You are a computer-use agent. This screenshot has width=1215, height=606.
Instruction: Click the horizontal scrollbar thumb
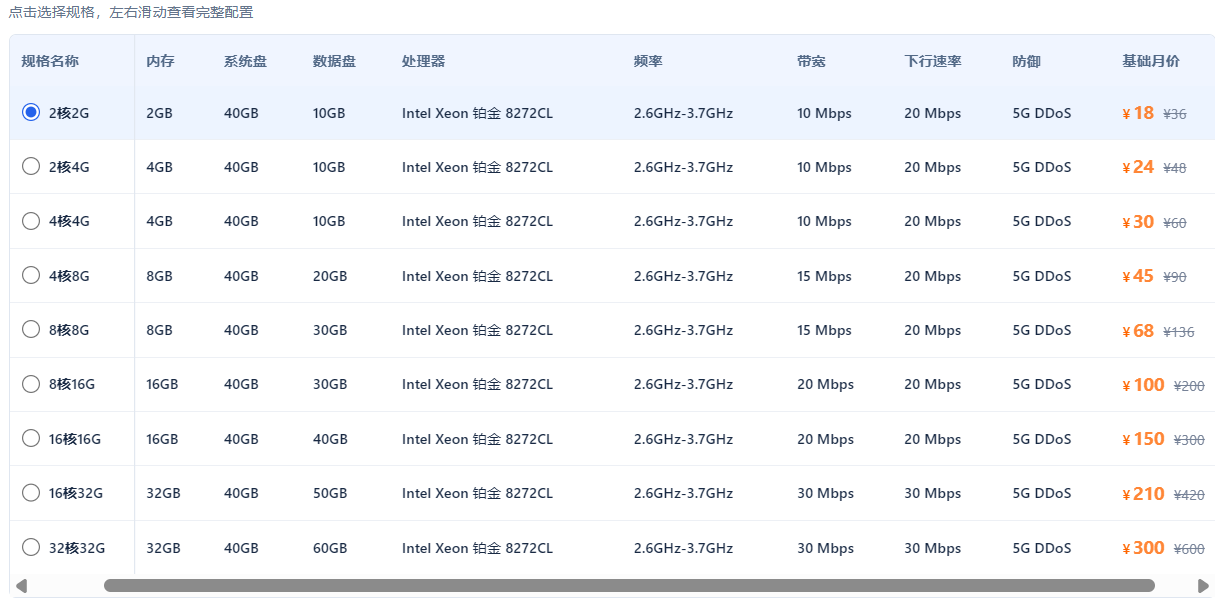[x=629, y=585]
